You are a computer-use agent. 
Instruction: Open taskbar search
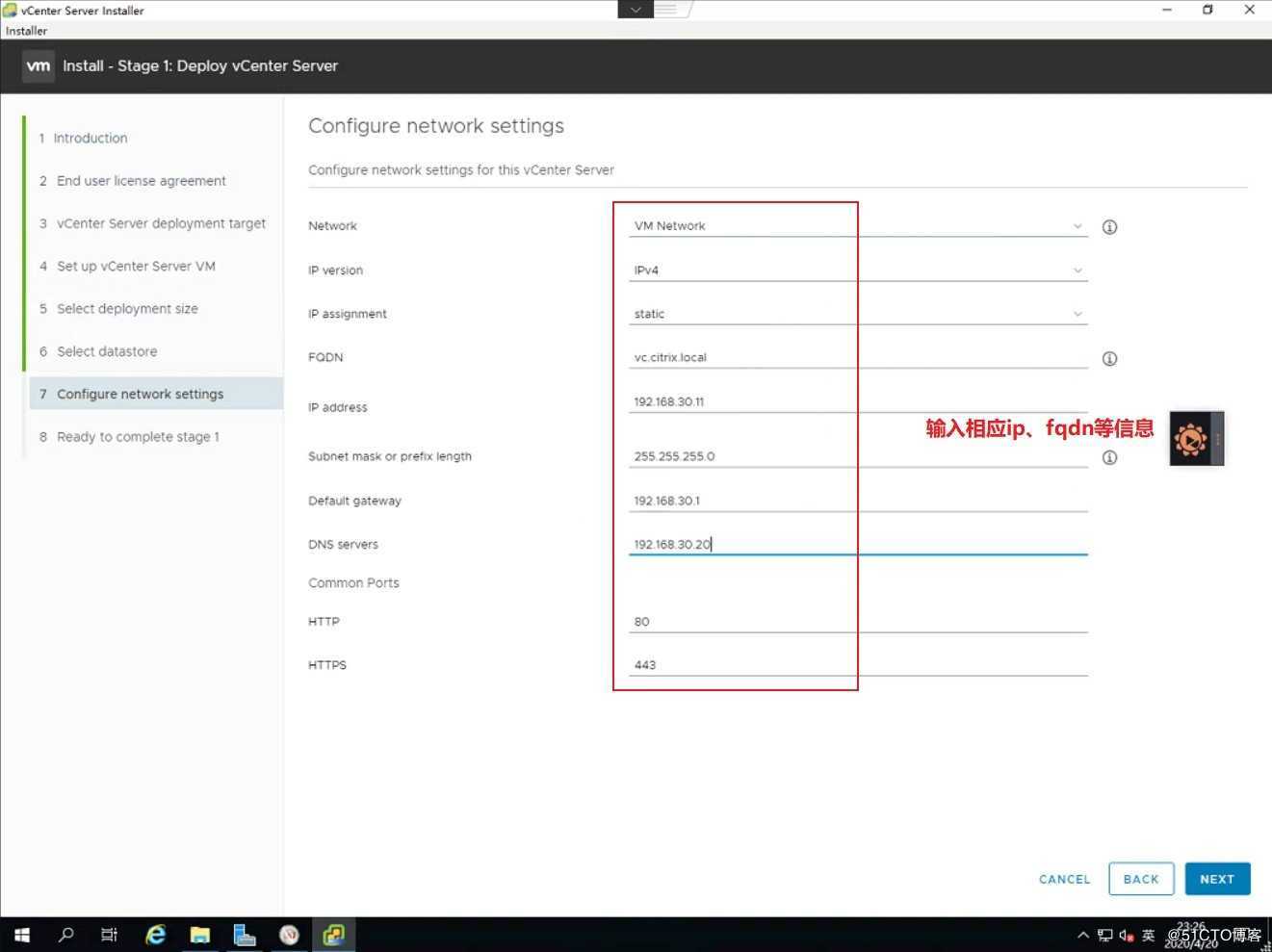pos(65,935)
